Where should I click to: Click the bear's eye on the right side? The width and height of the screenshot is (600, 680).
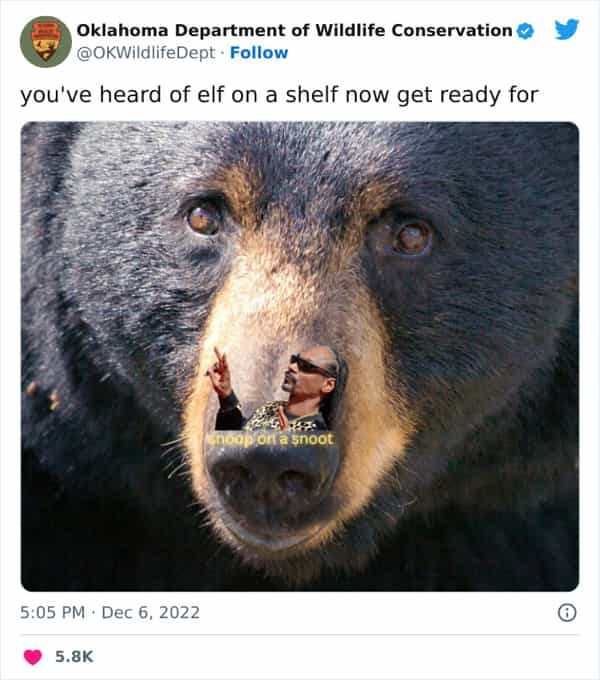coord(412,237)
